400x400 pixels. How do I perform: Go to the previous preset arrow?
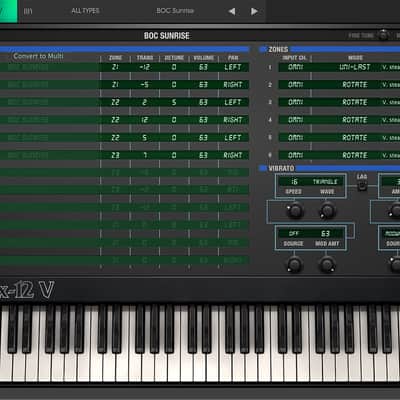point(232,11)
